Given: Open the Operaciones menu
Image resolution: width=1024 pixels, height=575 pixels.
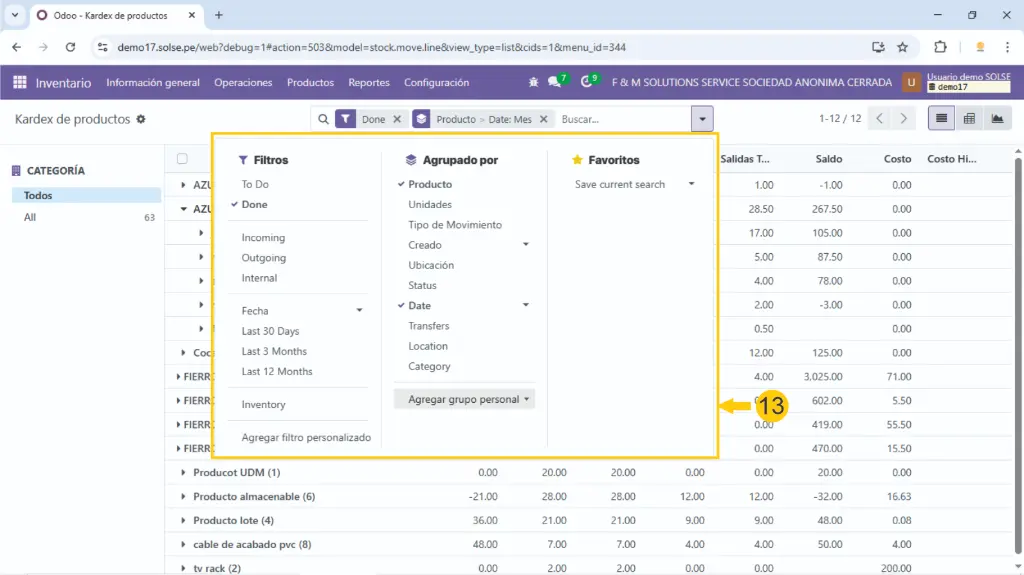Looking at the screenshot, I should (x=243, y=83).
